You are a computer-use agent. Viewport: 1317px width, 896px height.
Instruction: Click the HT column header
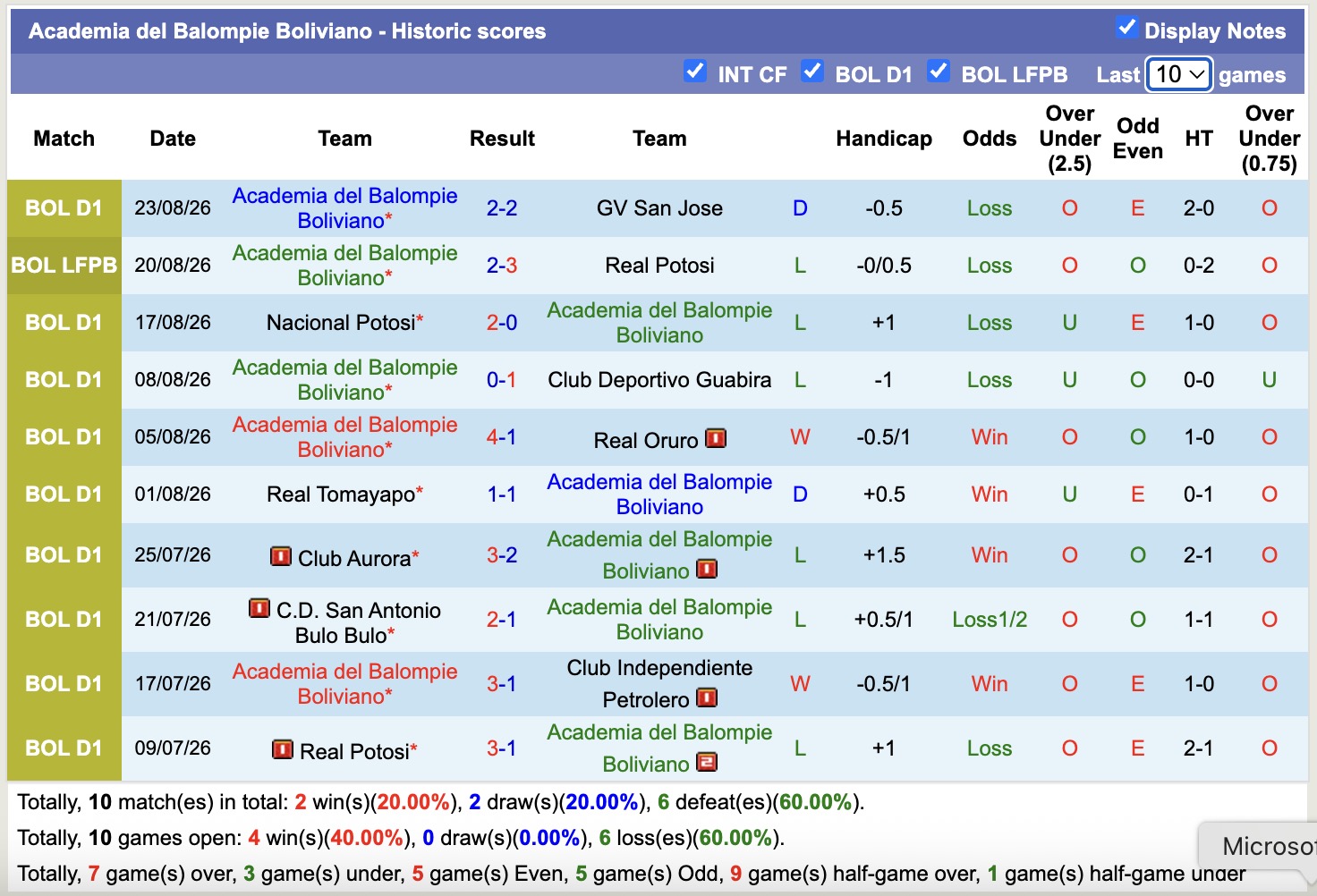pos(1199,139)
